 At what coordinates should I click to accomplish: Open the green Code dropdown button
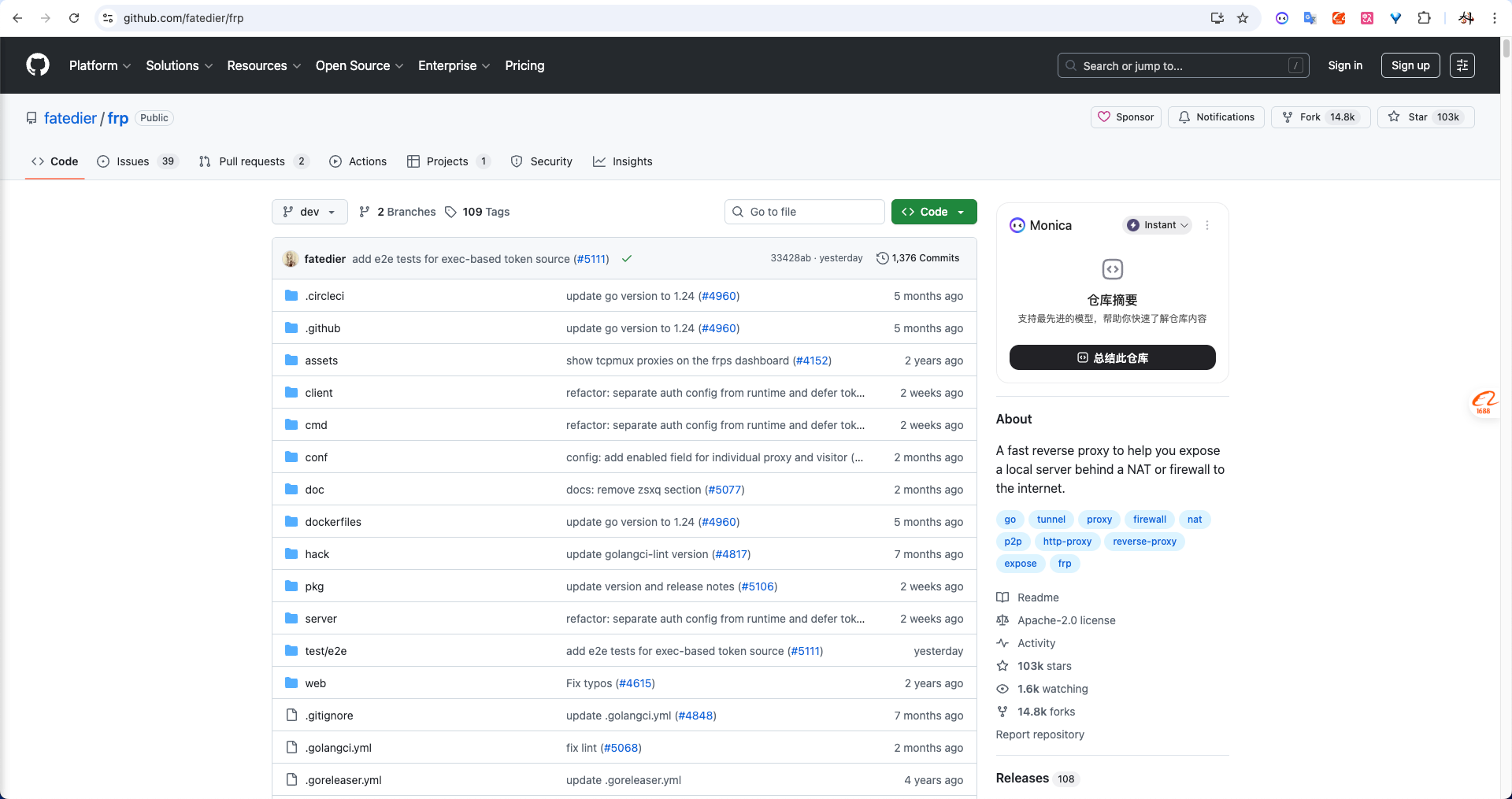pos(934,212)
